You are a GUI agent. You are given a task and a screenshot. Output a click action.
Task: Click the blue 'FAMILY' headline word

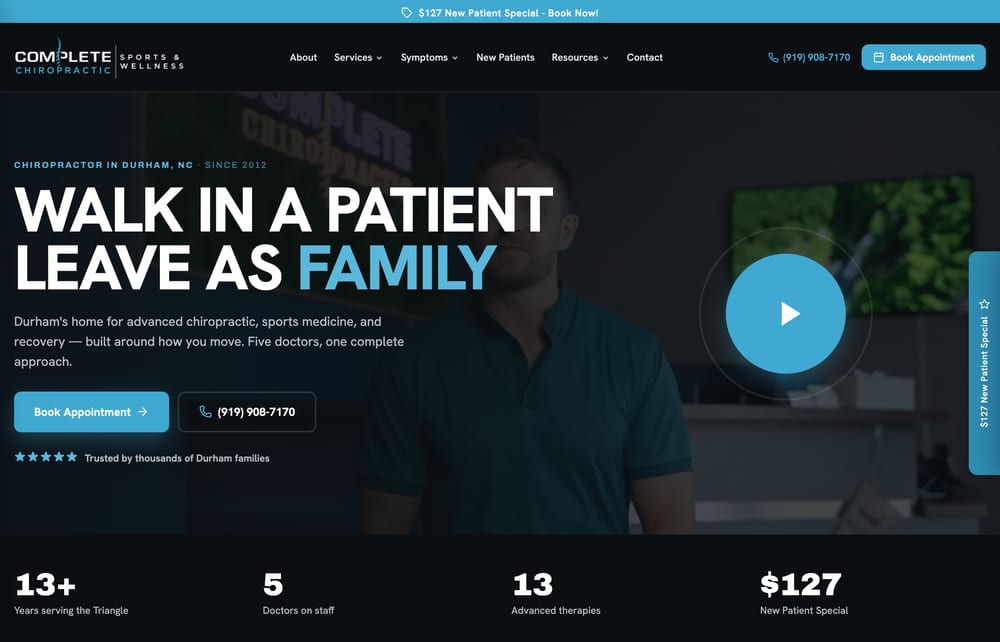pos(397,268)
